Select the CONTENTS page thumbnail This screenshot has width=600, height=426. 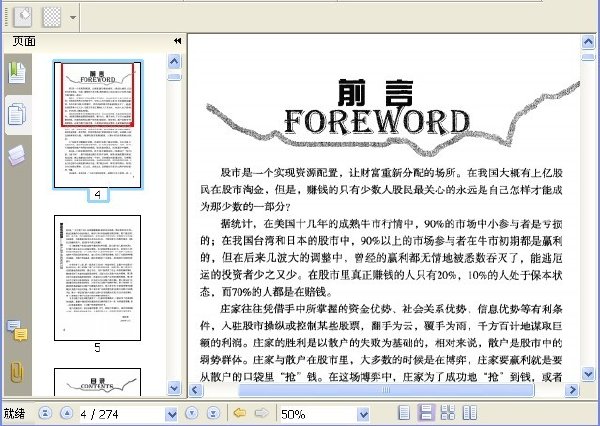[98, 382]
